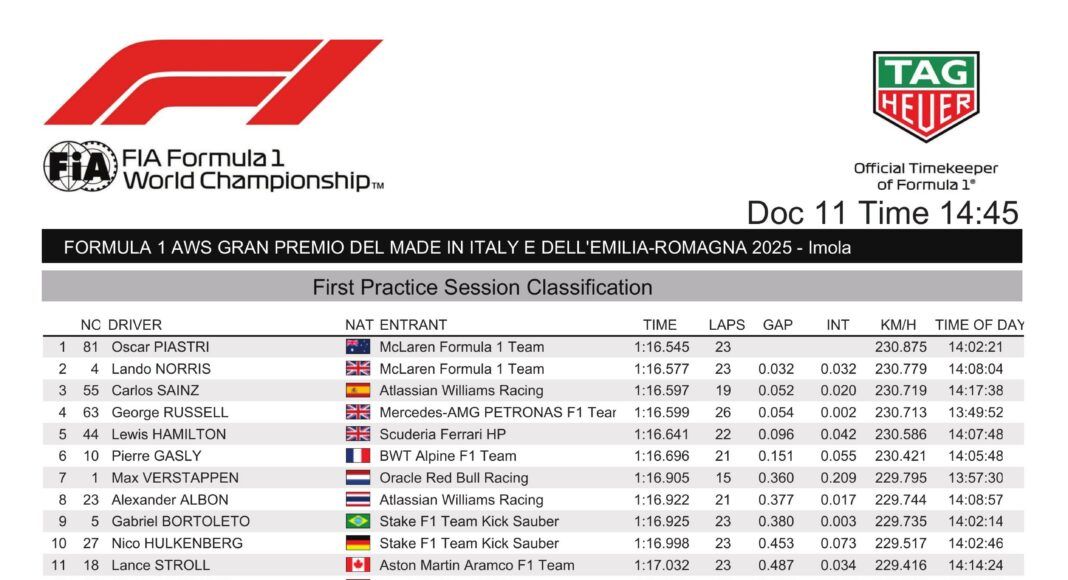This screenshot has width=1068, height=580.
Task: Click Lewis Hamilton's driver name
Action: 168,434
